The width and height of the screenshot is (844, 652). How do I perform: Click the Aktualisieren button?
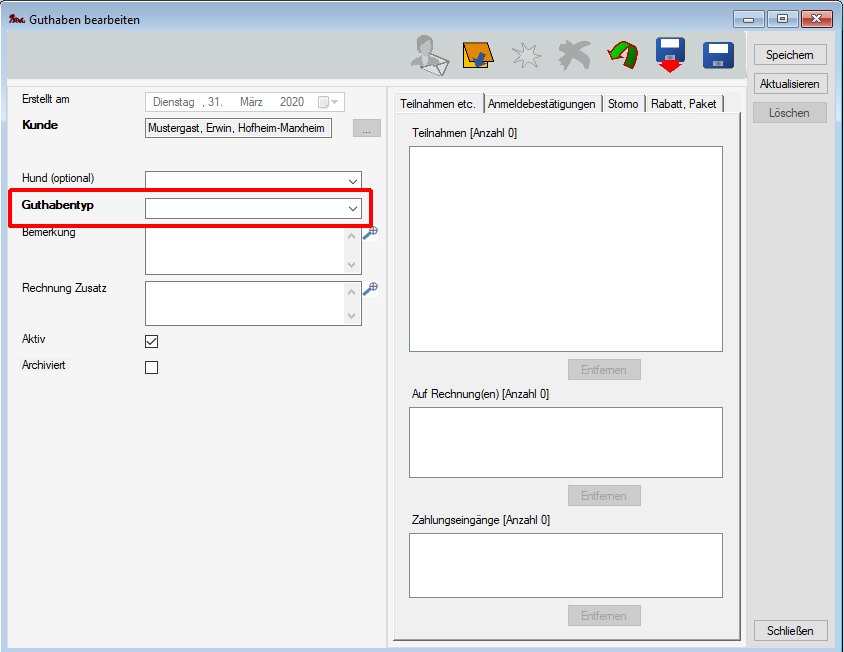[789, 84]
